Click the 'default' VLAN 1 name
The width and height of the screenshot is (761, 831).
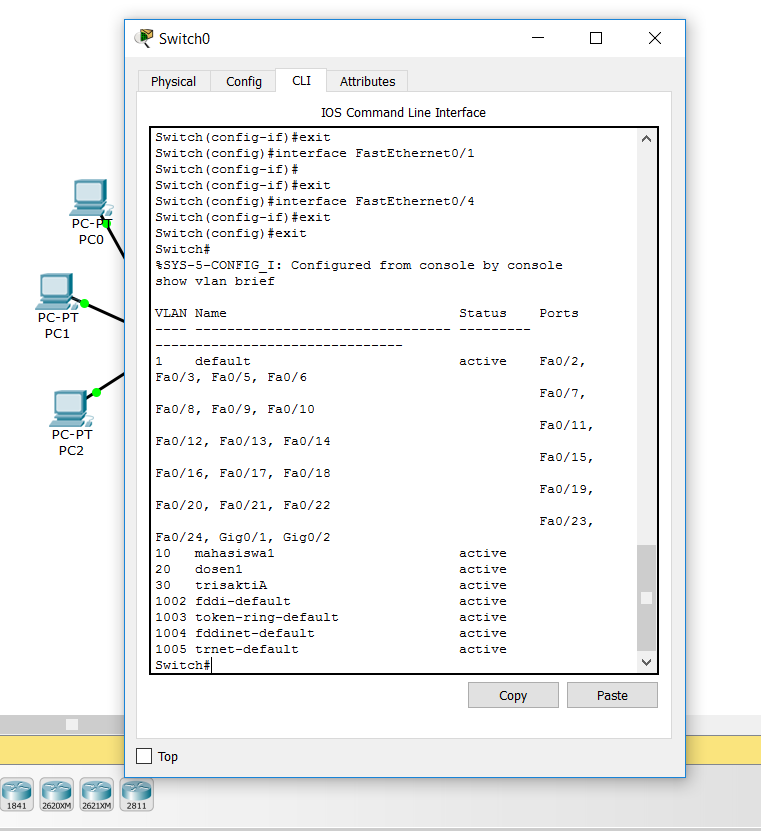pos(223,361)
